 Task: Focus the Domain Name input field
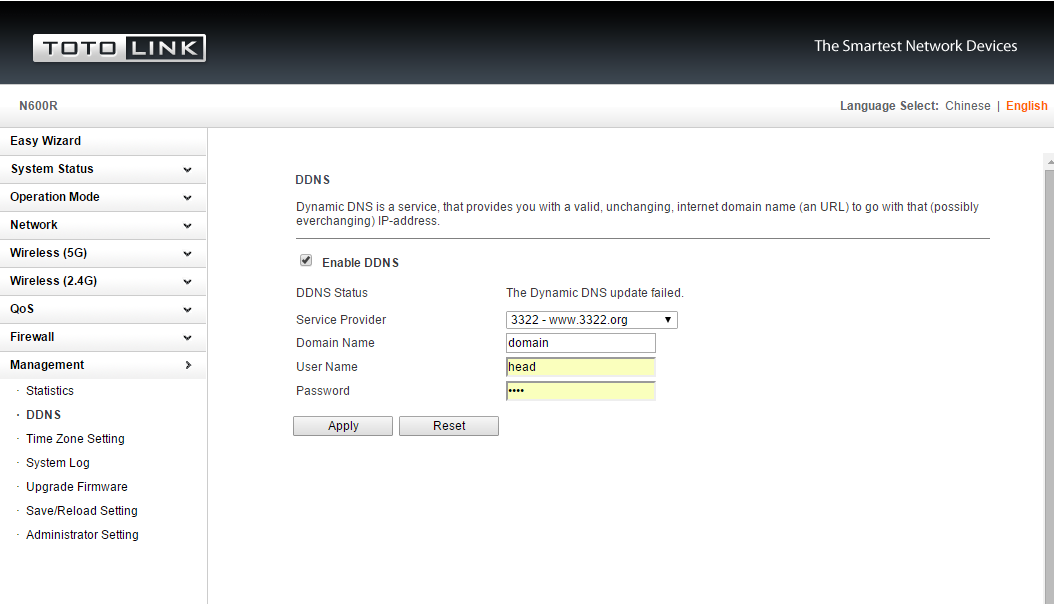pos(581,343)
